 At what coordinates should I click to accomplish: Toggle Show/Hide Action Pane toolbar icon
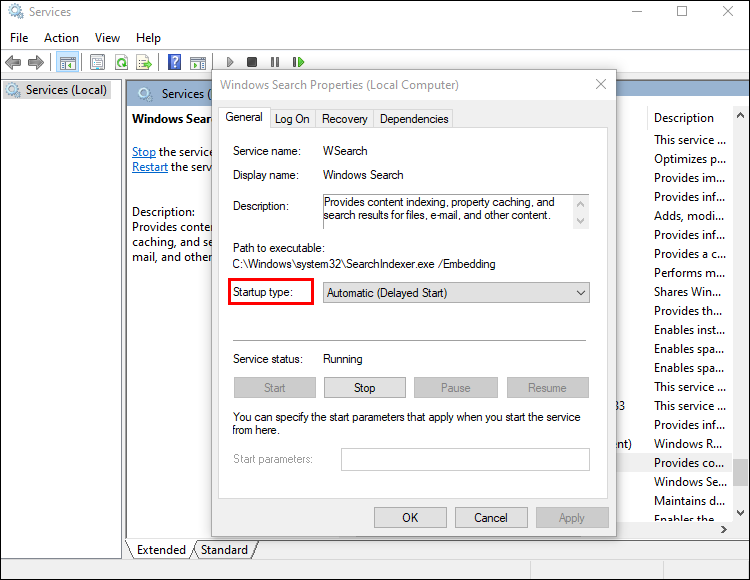pyautogui.click(x=198, y=62)
